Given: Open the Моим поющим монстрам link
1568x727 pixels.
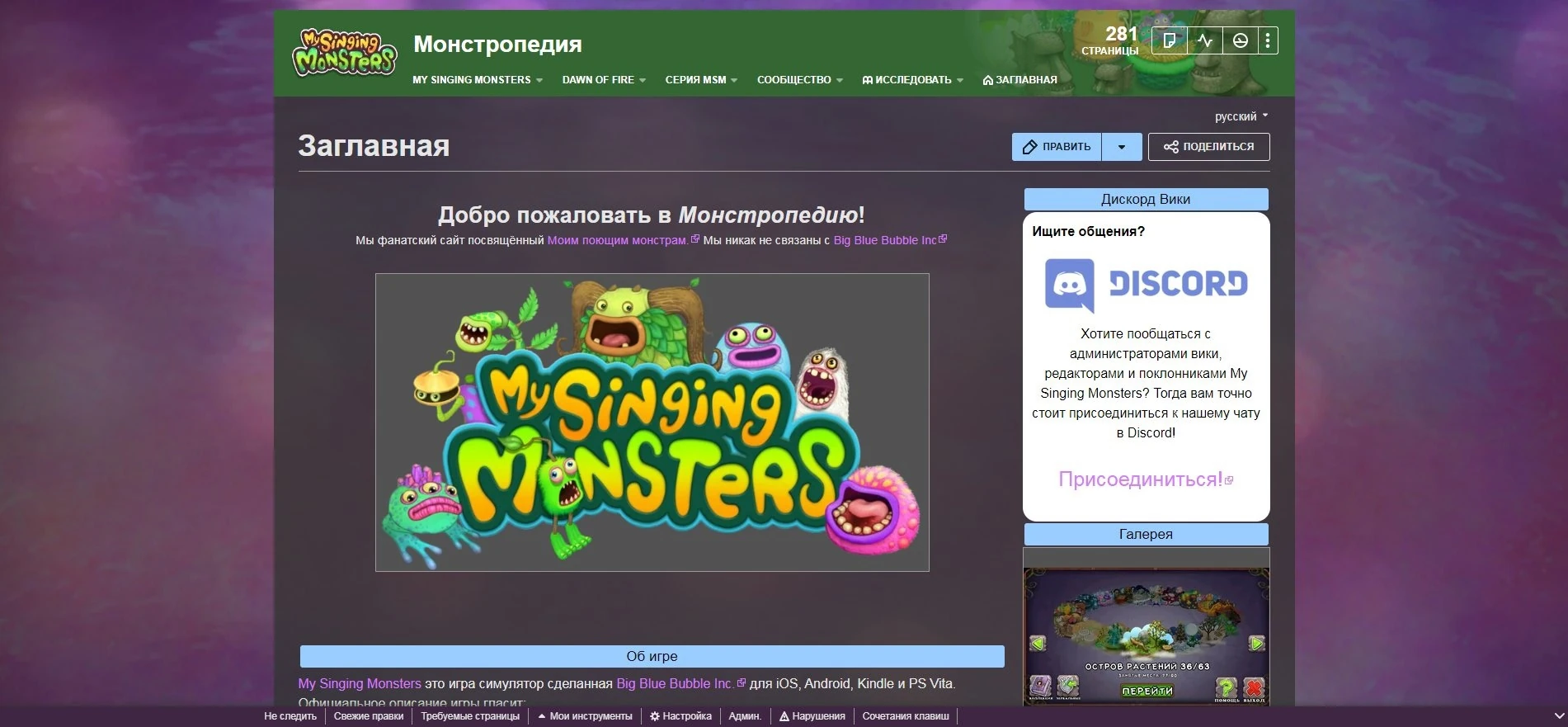Looking at the screenshot, I should coord(623,240).
